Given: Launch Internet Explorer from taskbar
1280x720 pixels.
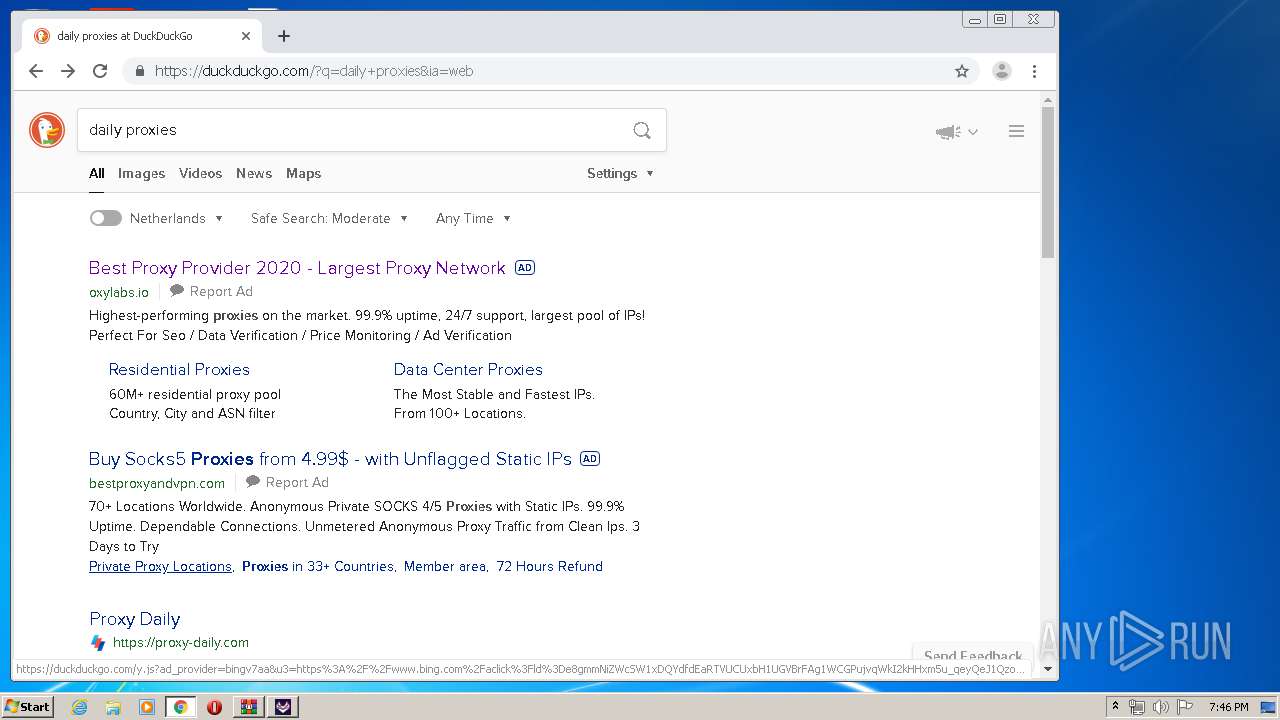Looking at the screenshot, I should [x=79, y=707].
